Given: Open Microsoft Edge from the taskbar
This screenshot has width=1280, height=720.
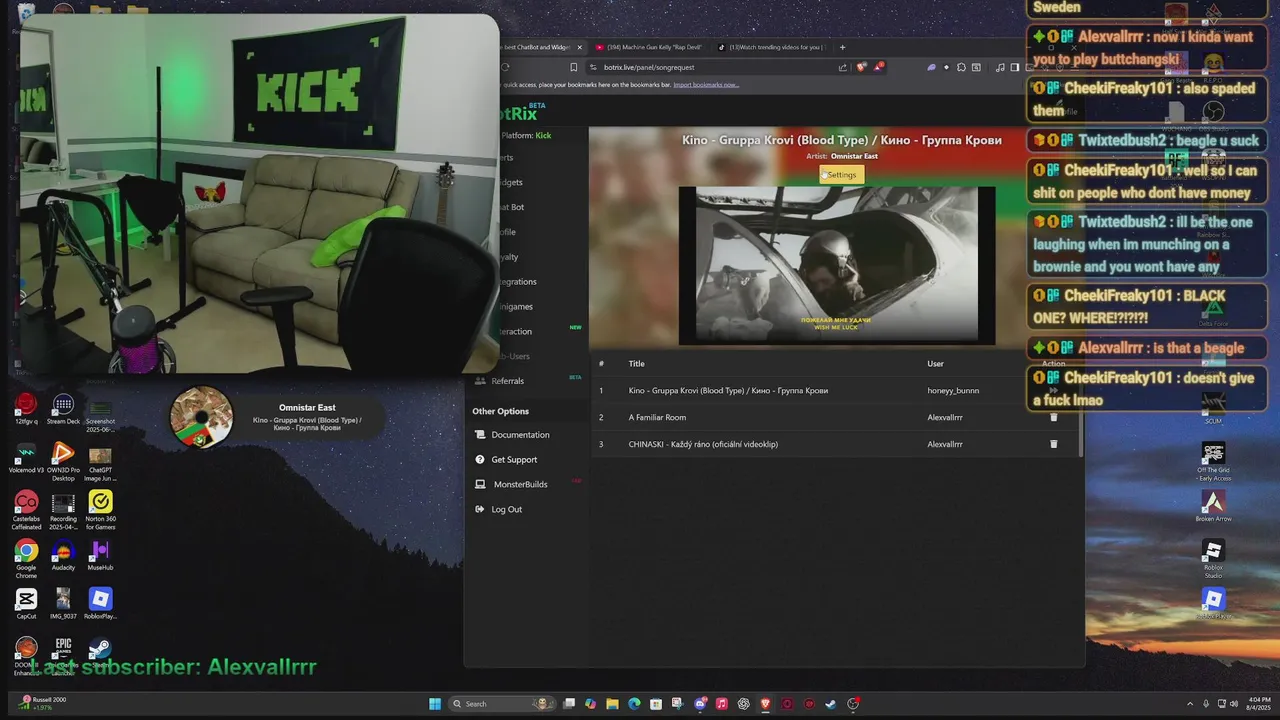Looking at the screenshot, I should click(x=634, y=703).
